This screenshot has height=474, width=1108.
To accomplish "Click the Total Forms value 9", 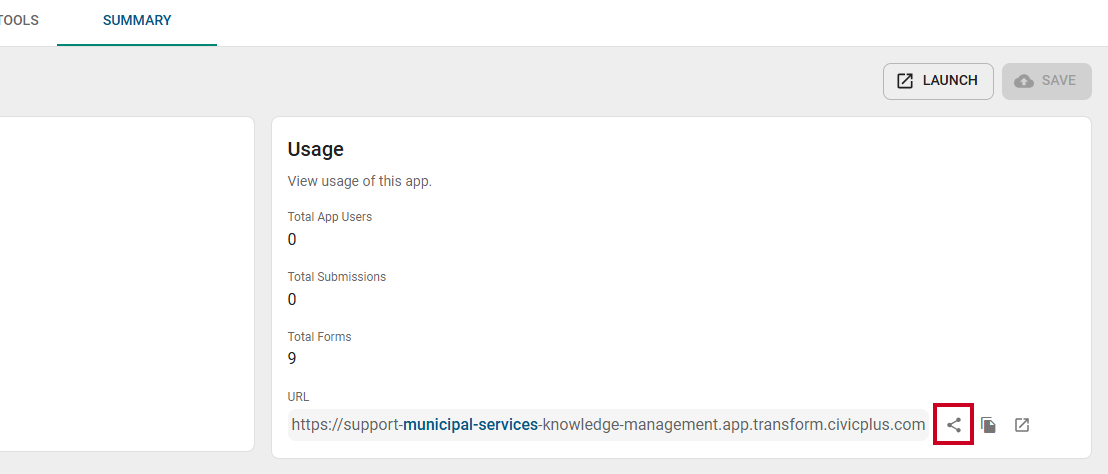I will tap(292, 359).
